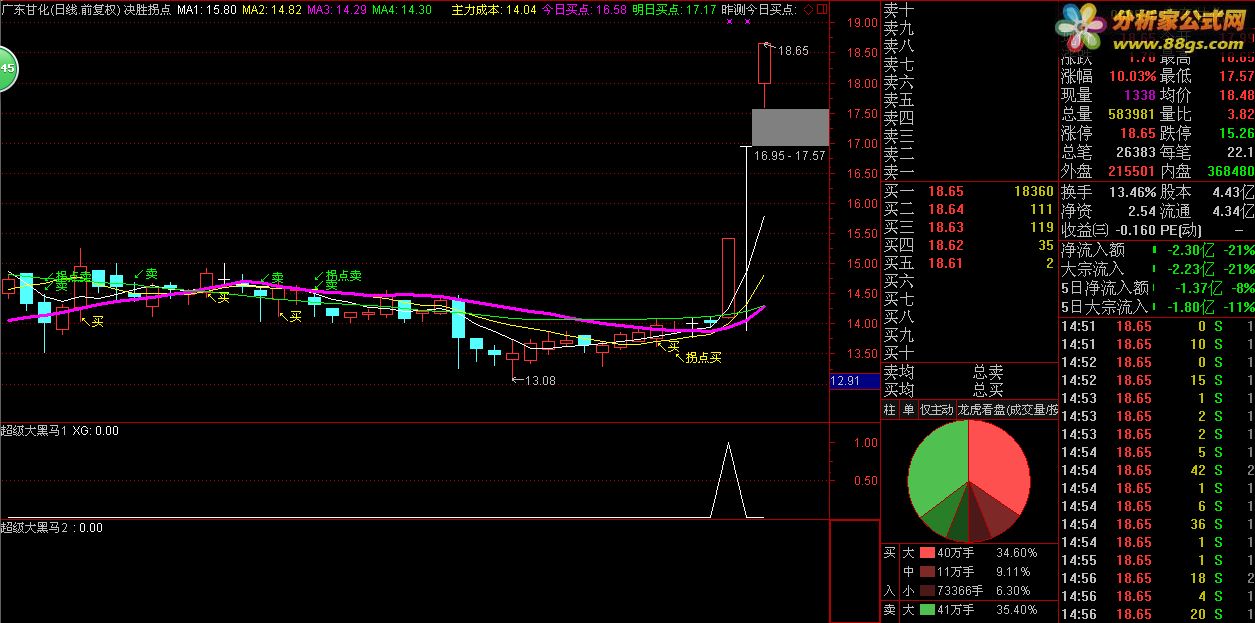The height and width of the screenshot is (623, 1255).
Task: Click the 18.65 high price label on the chart
Action: (x=793, y=51)
